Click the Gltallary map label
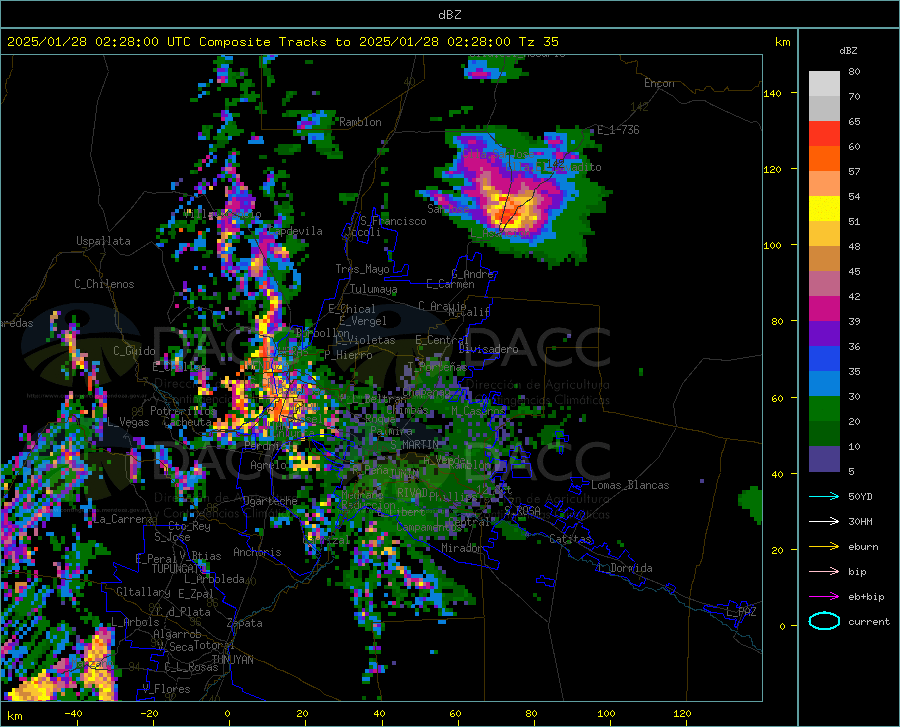The image size is (900, 727). click(143, 592)
